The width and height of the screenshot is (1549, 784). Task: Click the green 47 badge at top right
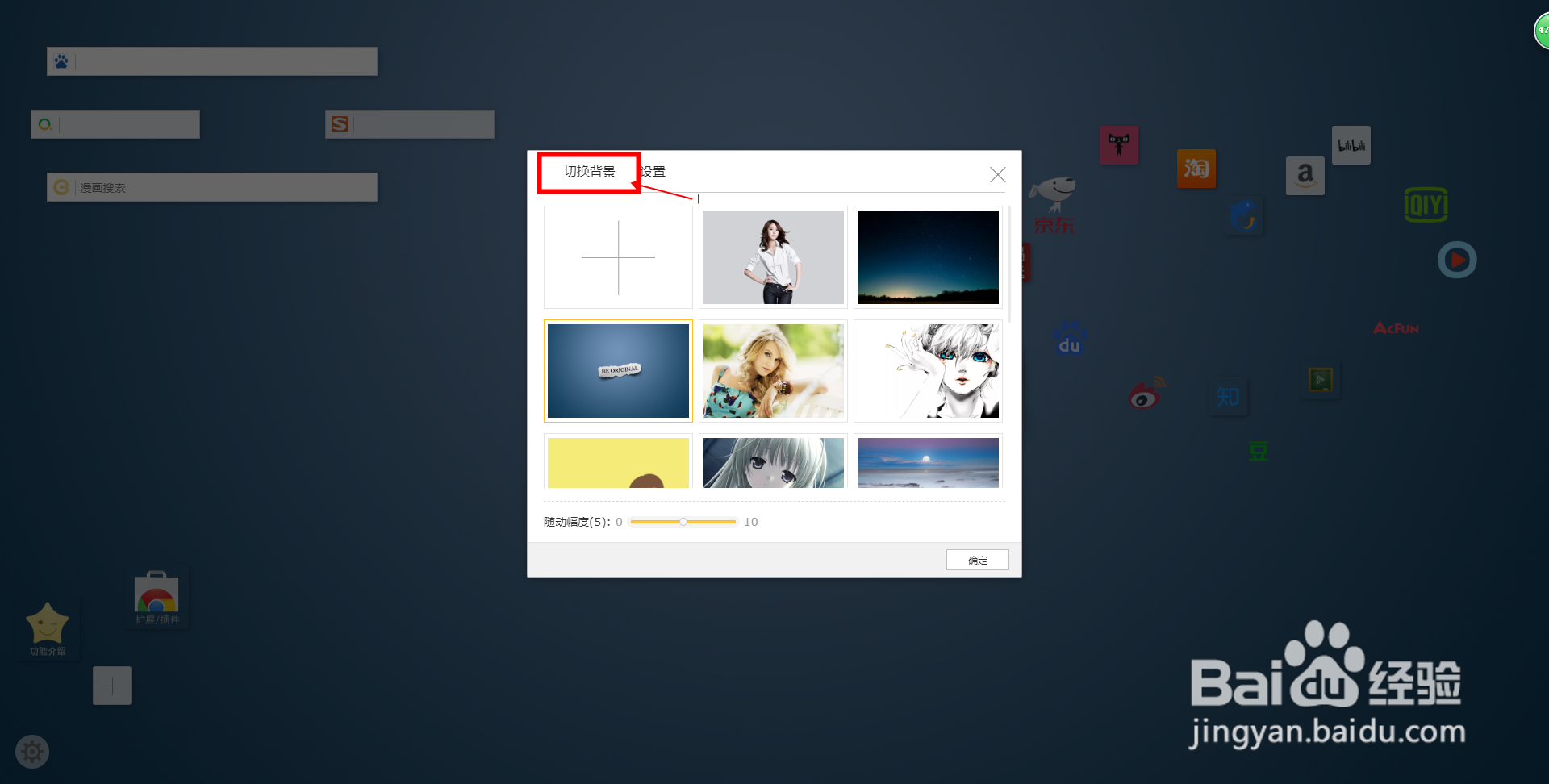click(1542, 31)
